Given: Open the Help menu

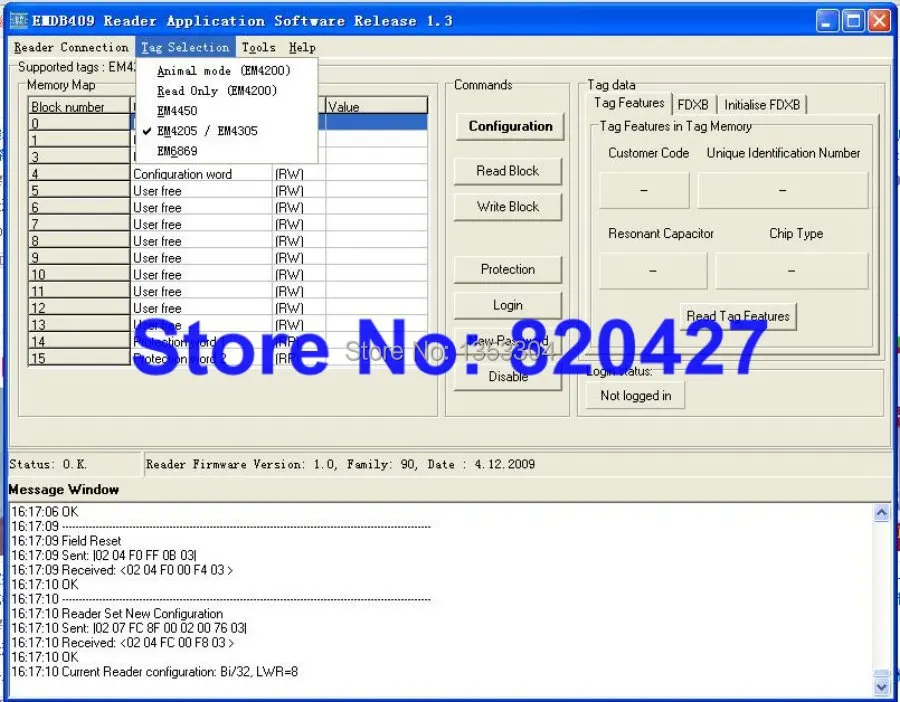Looking at the screenshot, I should 302,47.
